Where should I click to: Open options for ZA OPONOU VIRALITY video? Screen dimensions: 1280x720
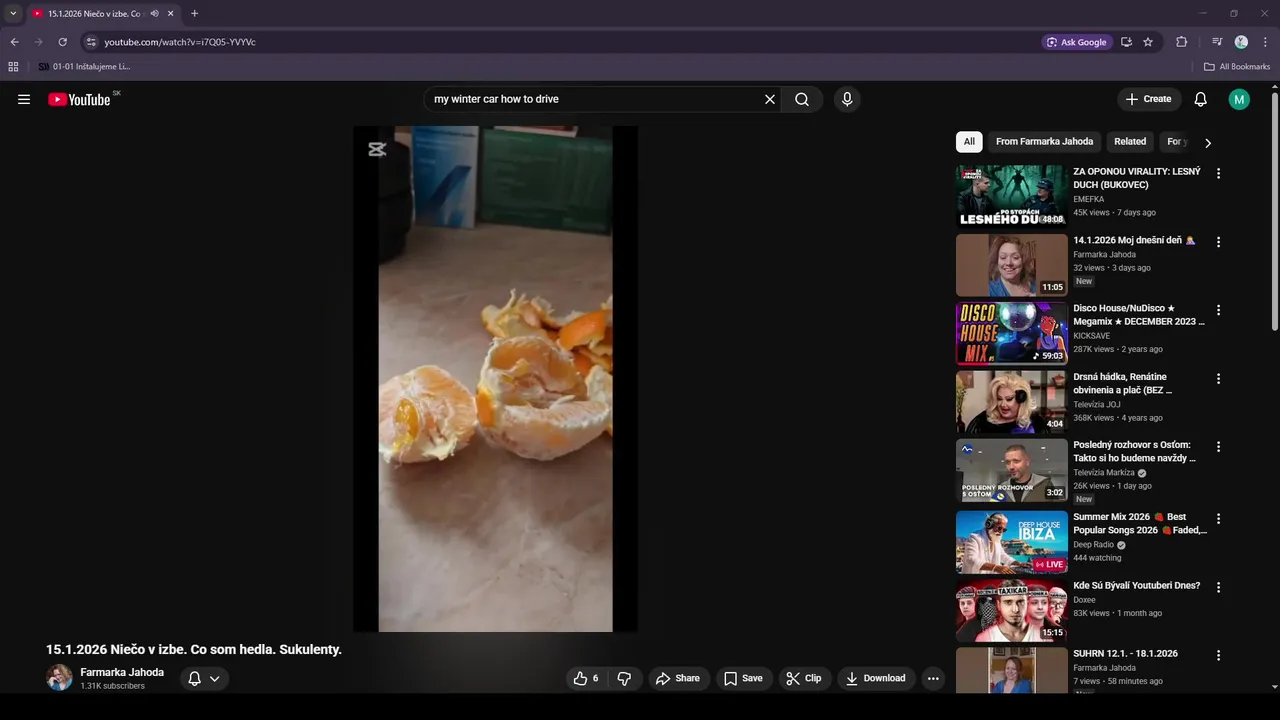[1218, 173]
